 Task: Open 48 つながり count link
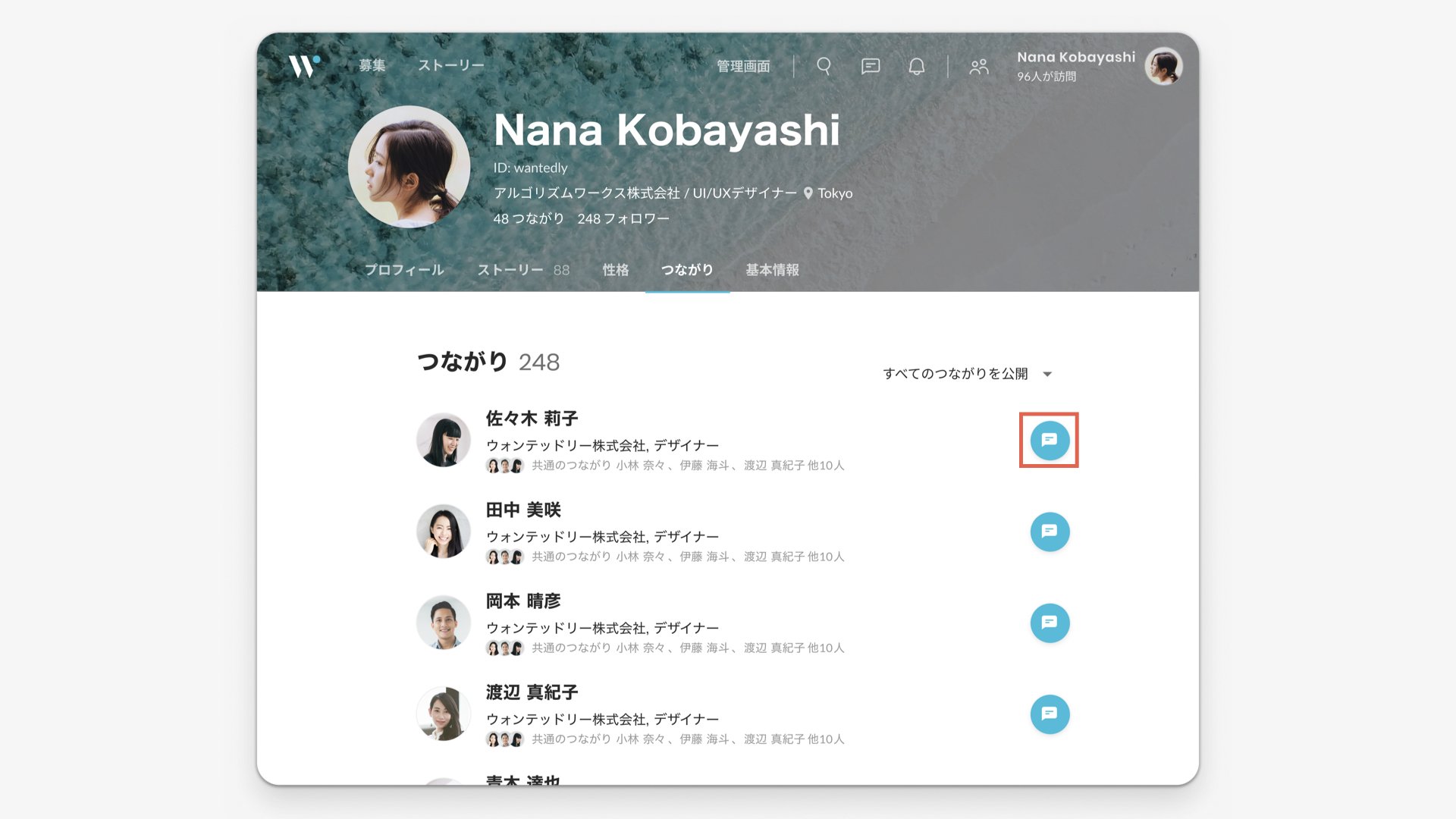click(529, 218)
